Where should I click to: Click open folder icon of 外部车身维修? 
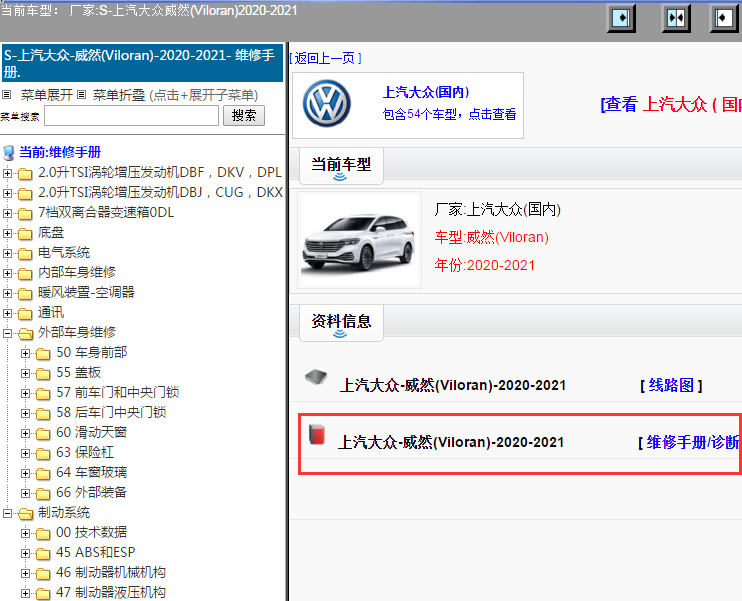pyautogui.click(x=26, y=333)
